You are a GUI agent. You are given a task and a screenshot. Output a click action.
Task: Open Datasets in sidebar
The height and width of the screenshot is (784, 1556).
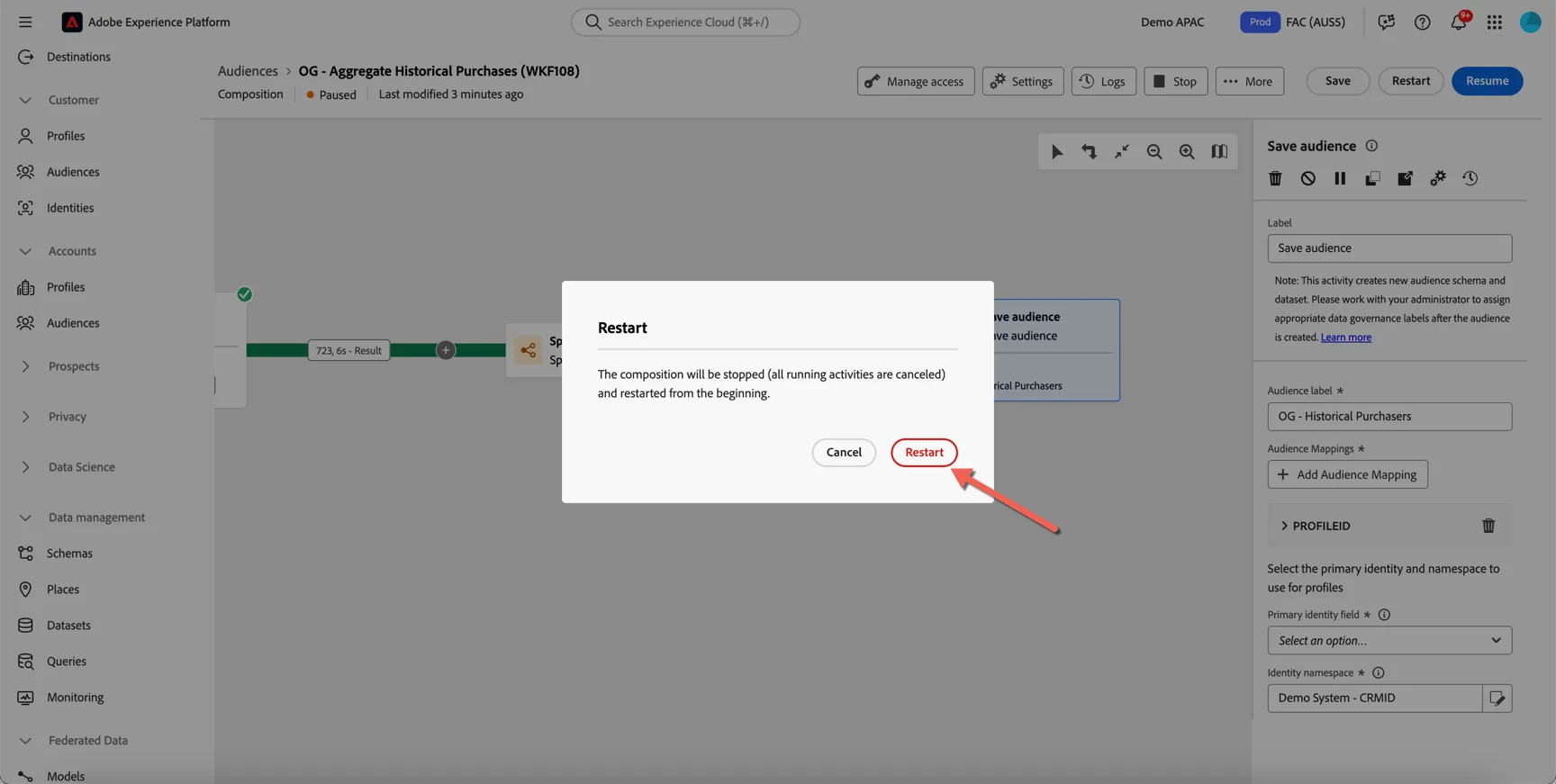(x=68, y=626)
